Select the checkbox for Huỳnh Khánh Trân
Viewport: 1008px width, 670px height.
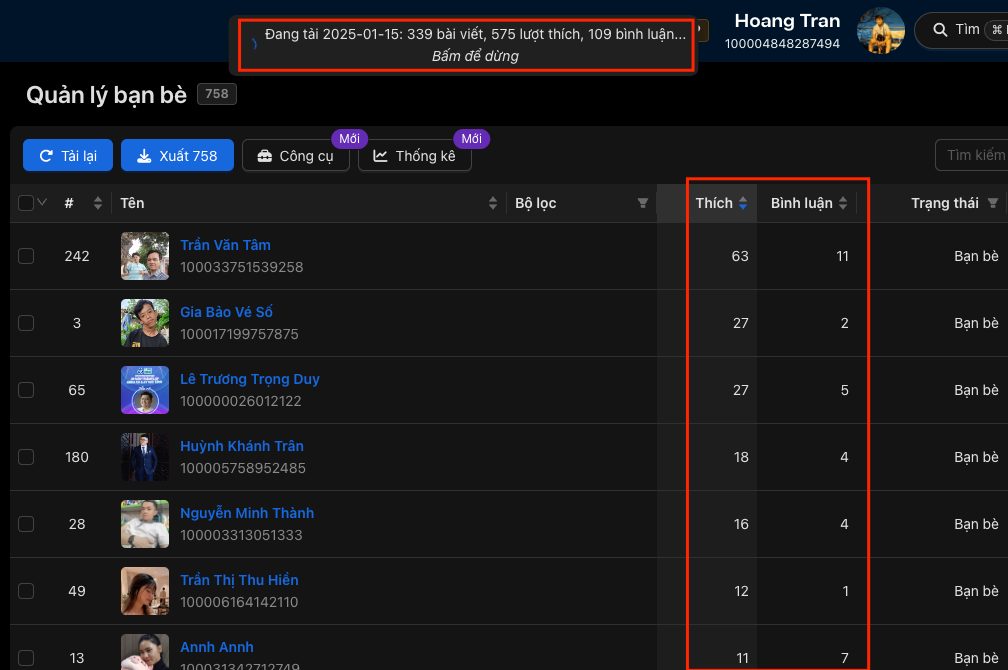(x=26, y=457)
